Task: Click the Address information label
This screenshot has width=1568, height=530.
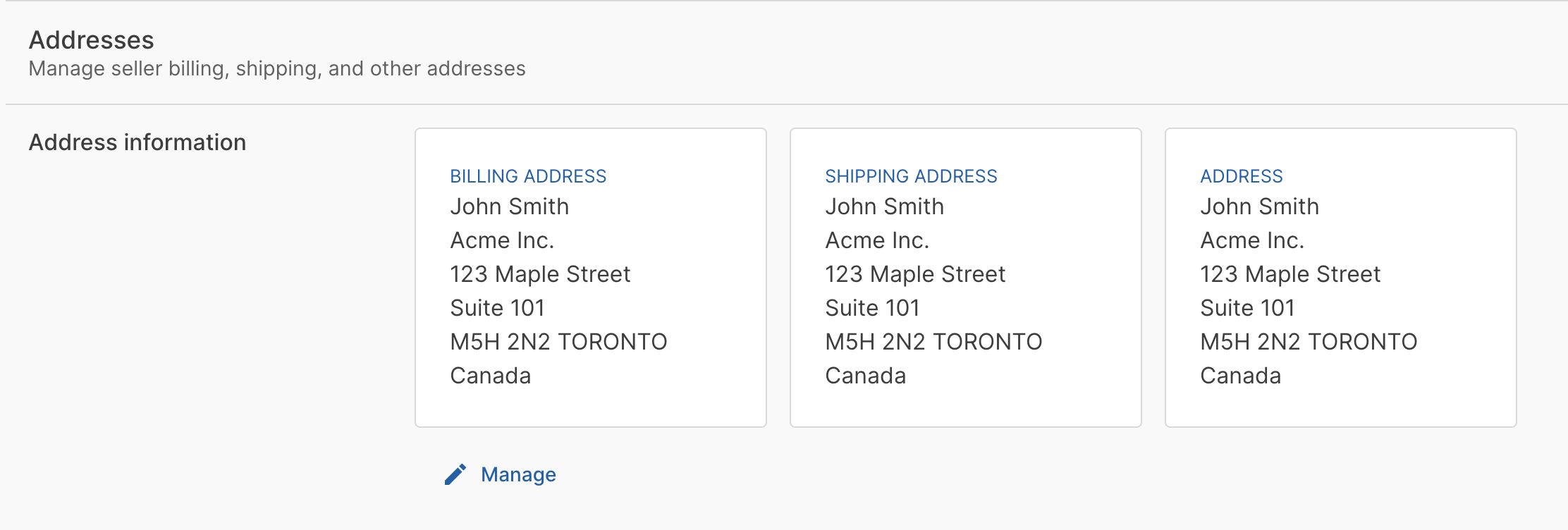Action: 137,142
